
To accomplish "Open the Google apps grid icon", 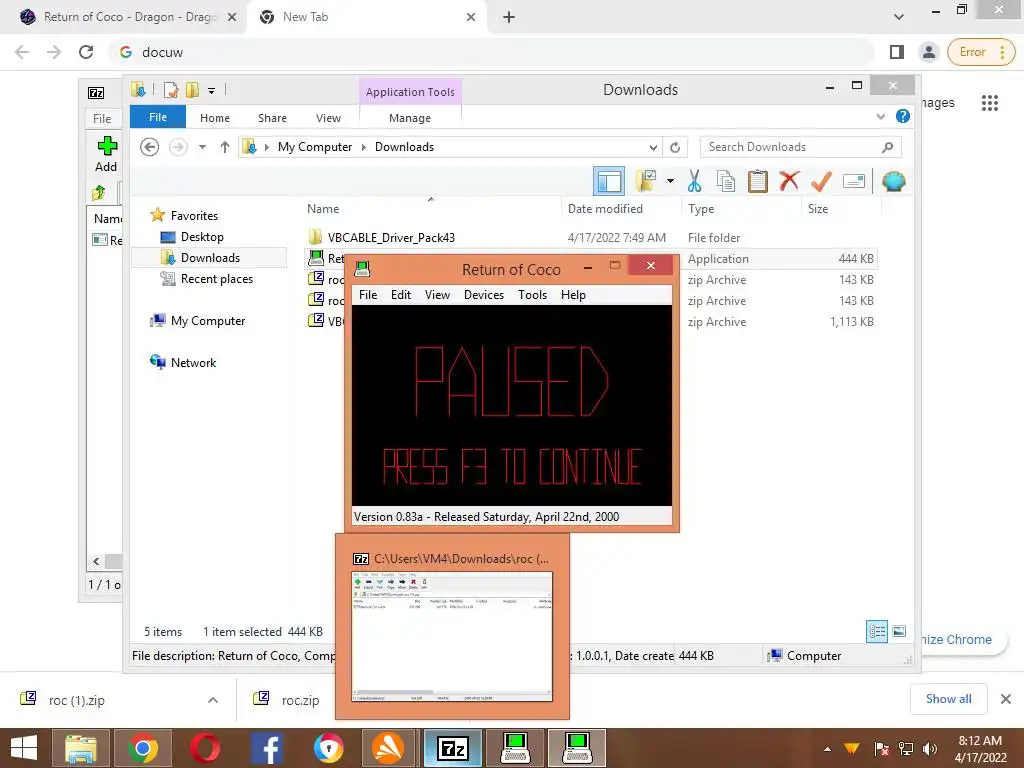I will pyautogui.click(x=989, y=103).
